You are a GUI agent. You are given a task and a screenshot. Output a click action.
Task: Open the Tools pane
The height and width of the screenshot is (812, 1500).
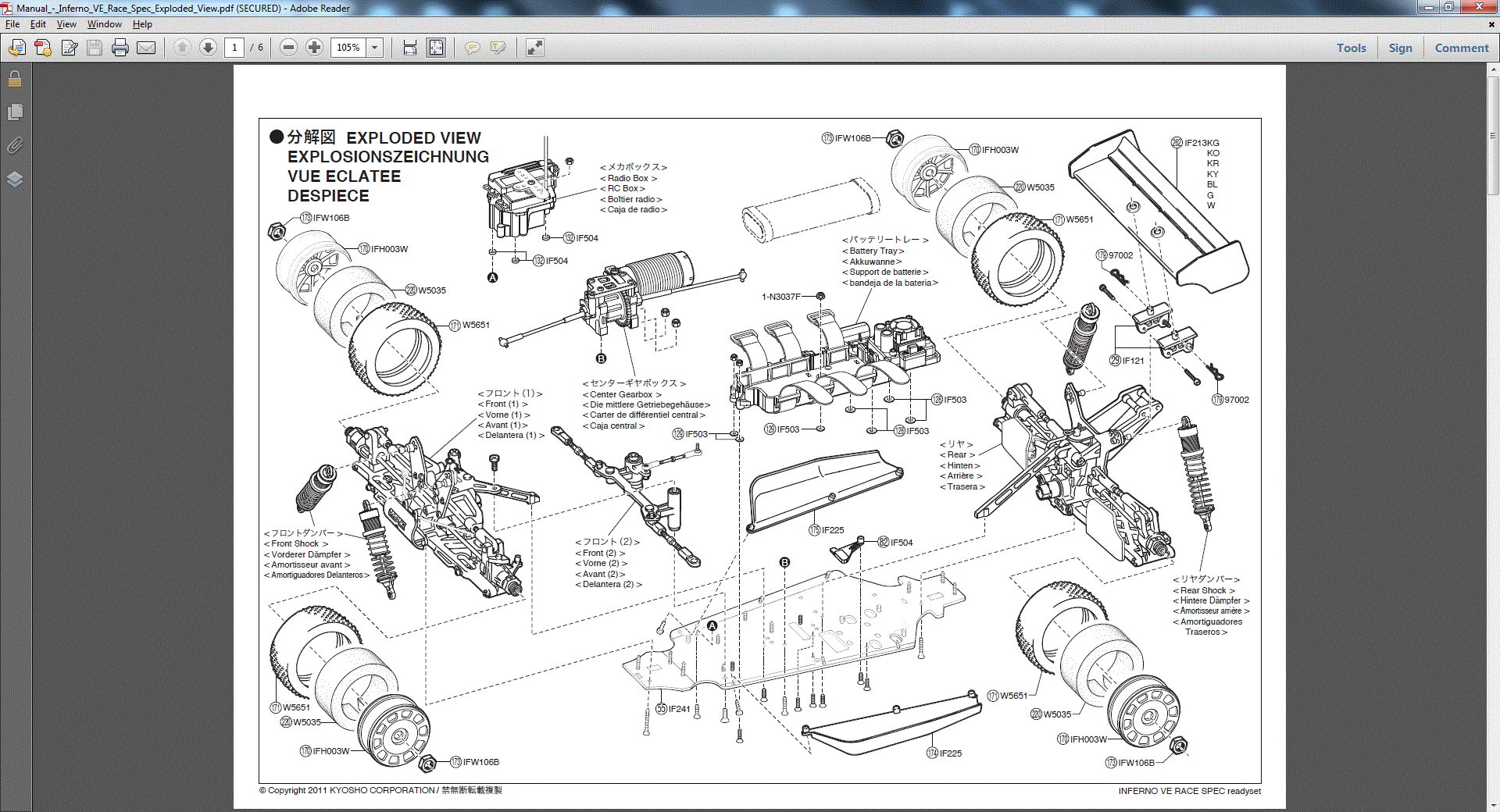[1351, 48]
